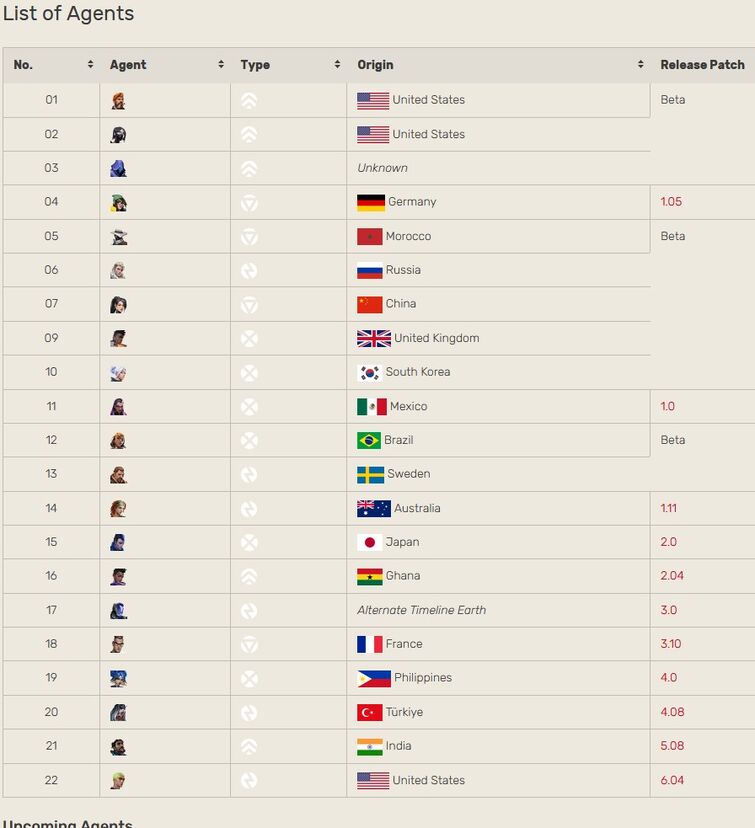Click the role type icon in the India row
Screen dimensions: 755x828
[x=249, y=746]
